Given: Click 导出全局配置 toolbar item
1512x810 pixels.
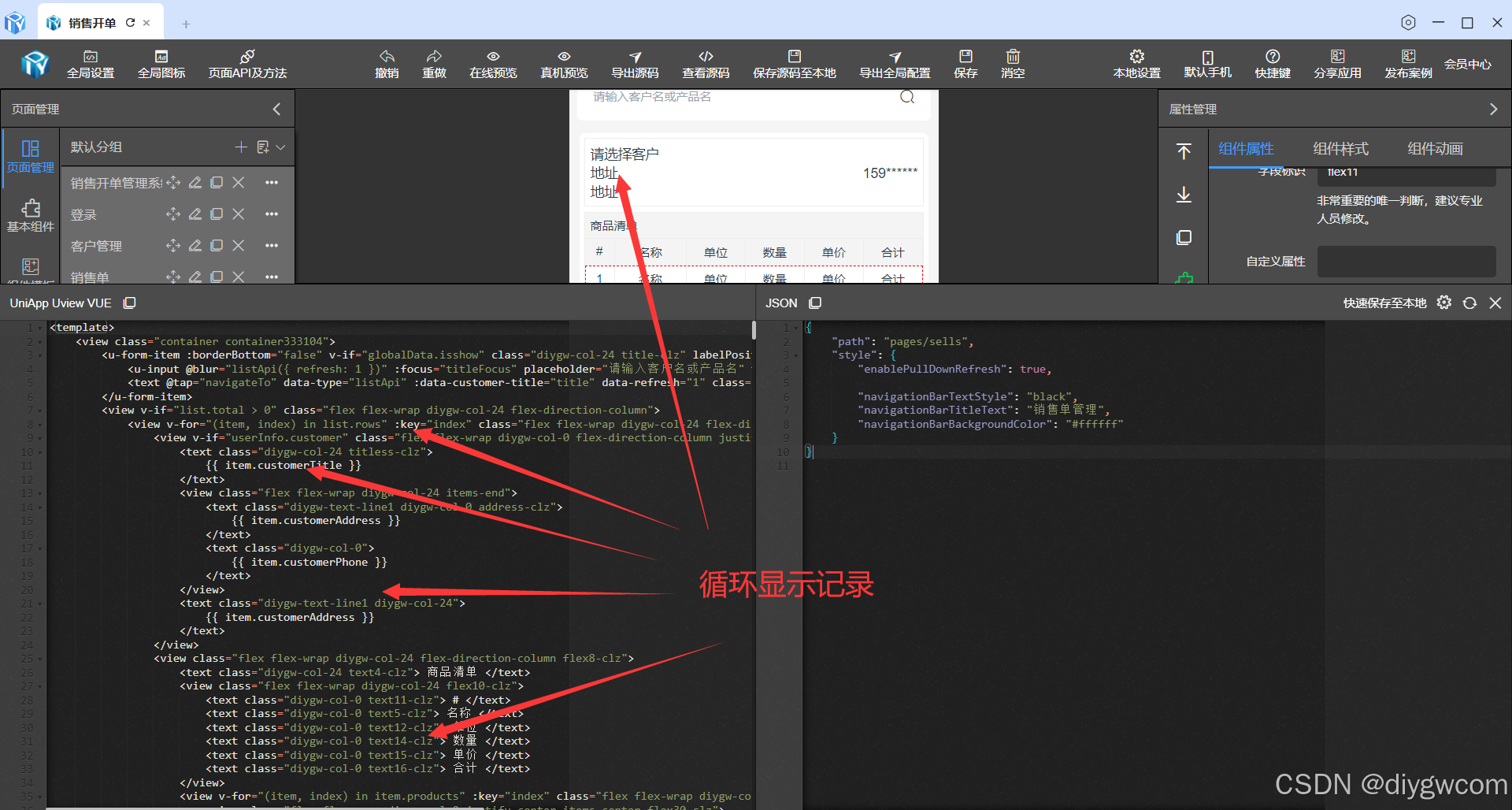Looking at the screenshot, I should coord(895,64).
